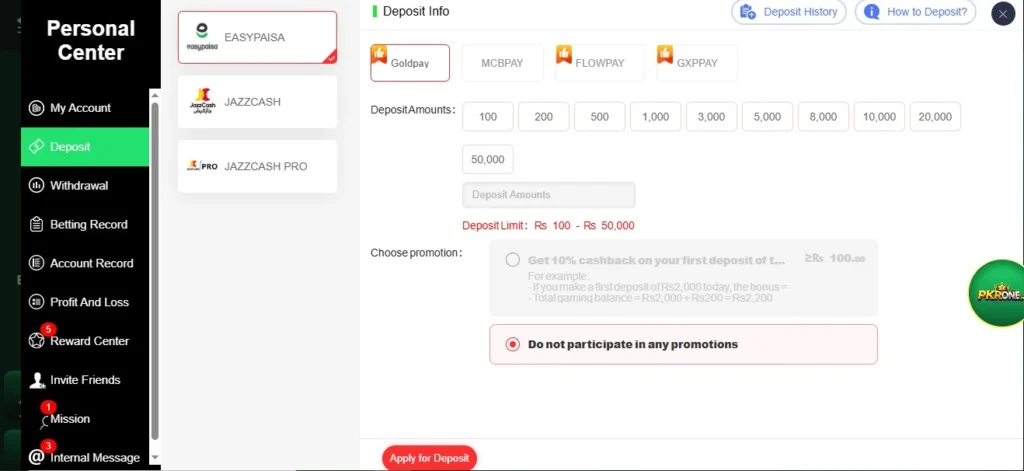Click the Betting Record clipboard icon

point(37,224)
